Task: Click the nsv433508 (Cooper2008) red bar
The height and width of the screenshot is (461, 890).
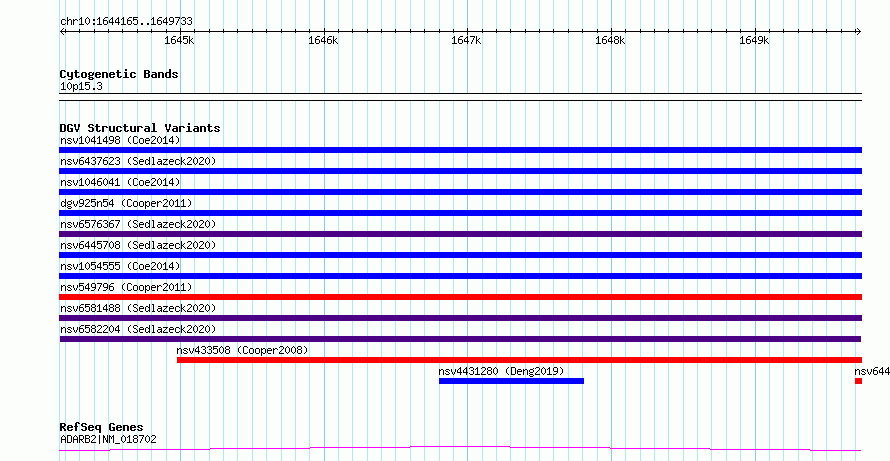Action: tap(519, 360)
